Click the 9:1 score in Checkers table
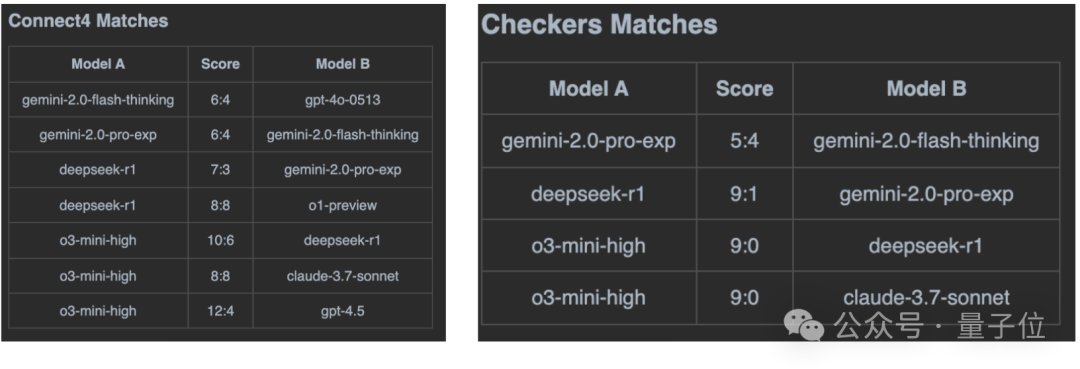Image resolution: width=1080 pixels, height=369 pixels. 745,194
